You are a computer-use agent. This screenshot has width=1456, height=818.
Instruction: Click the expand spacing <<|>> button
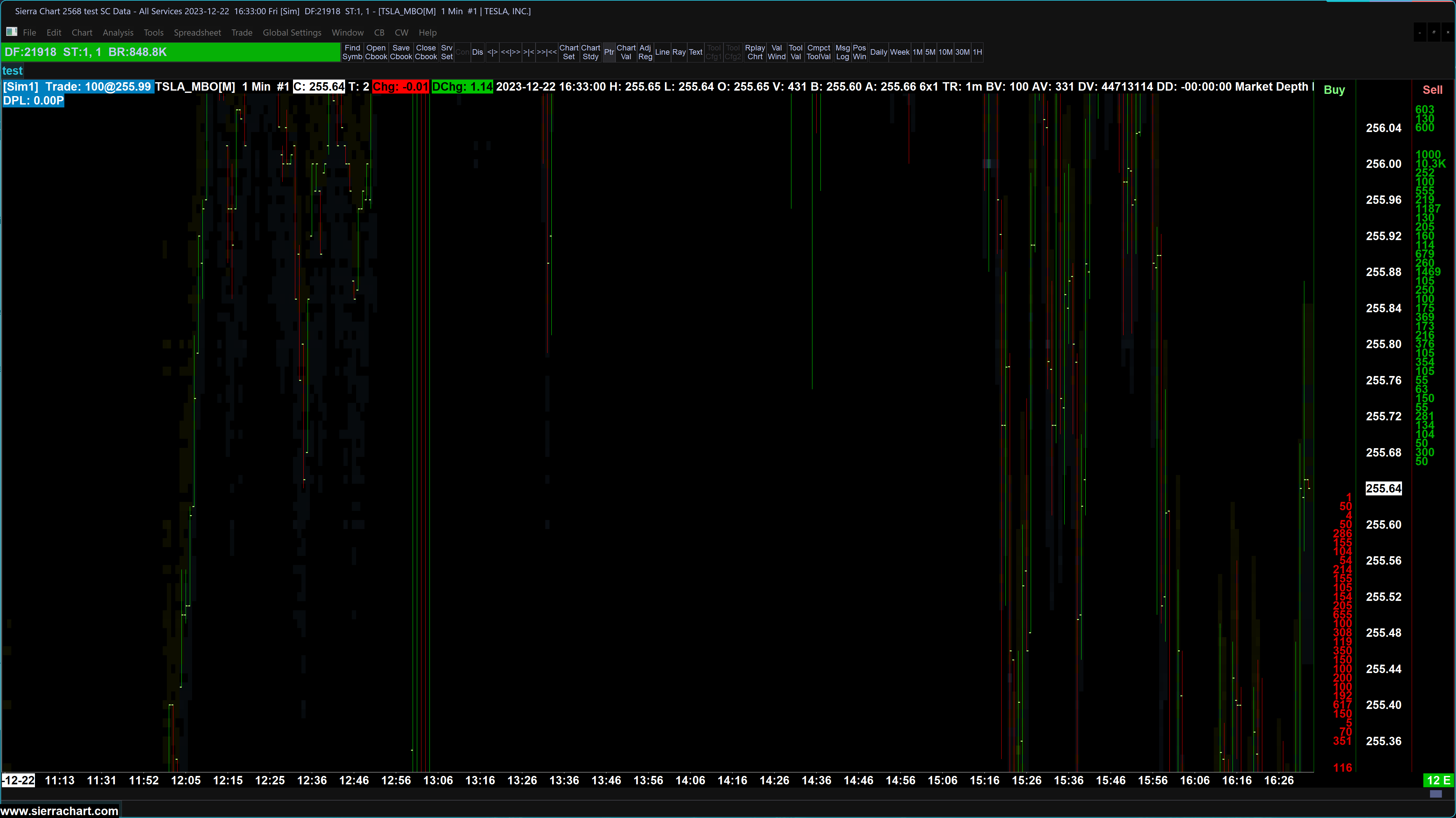point(510,52)
